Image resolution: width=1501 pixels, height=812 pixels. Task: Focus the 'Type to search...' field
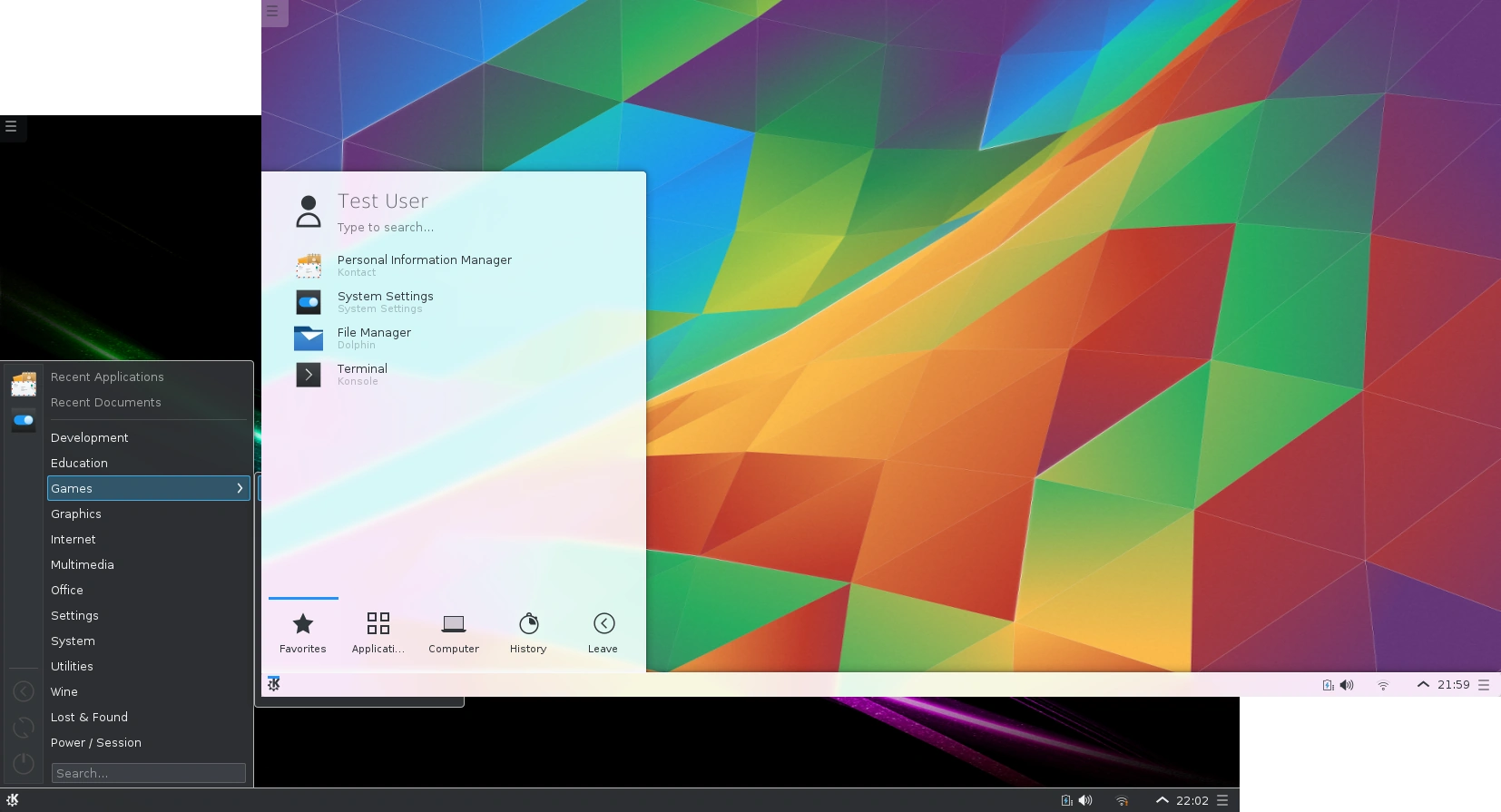[386, 228]
